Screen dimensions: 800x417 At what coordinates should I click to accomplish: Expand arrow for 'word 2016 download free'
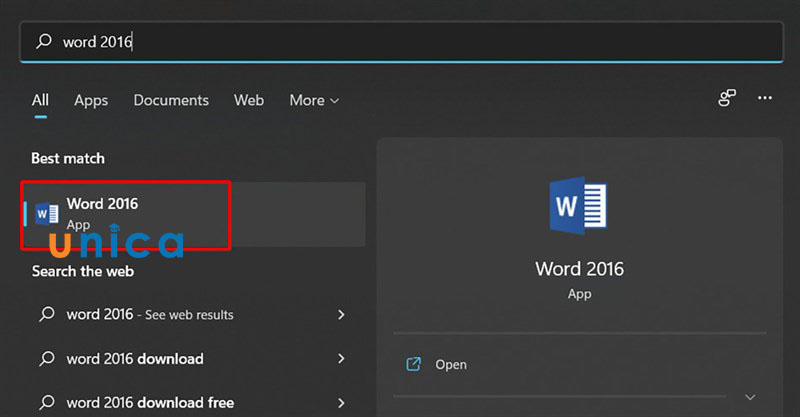pos(341,403)
